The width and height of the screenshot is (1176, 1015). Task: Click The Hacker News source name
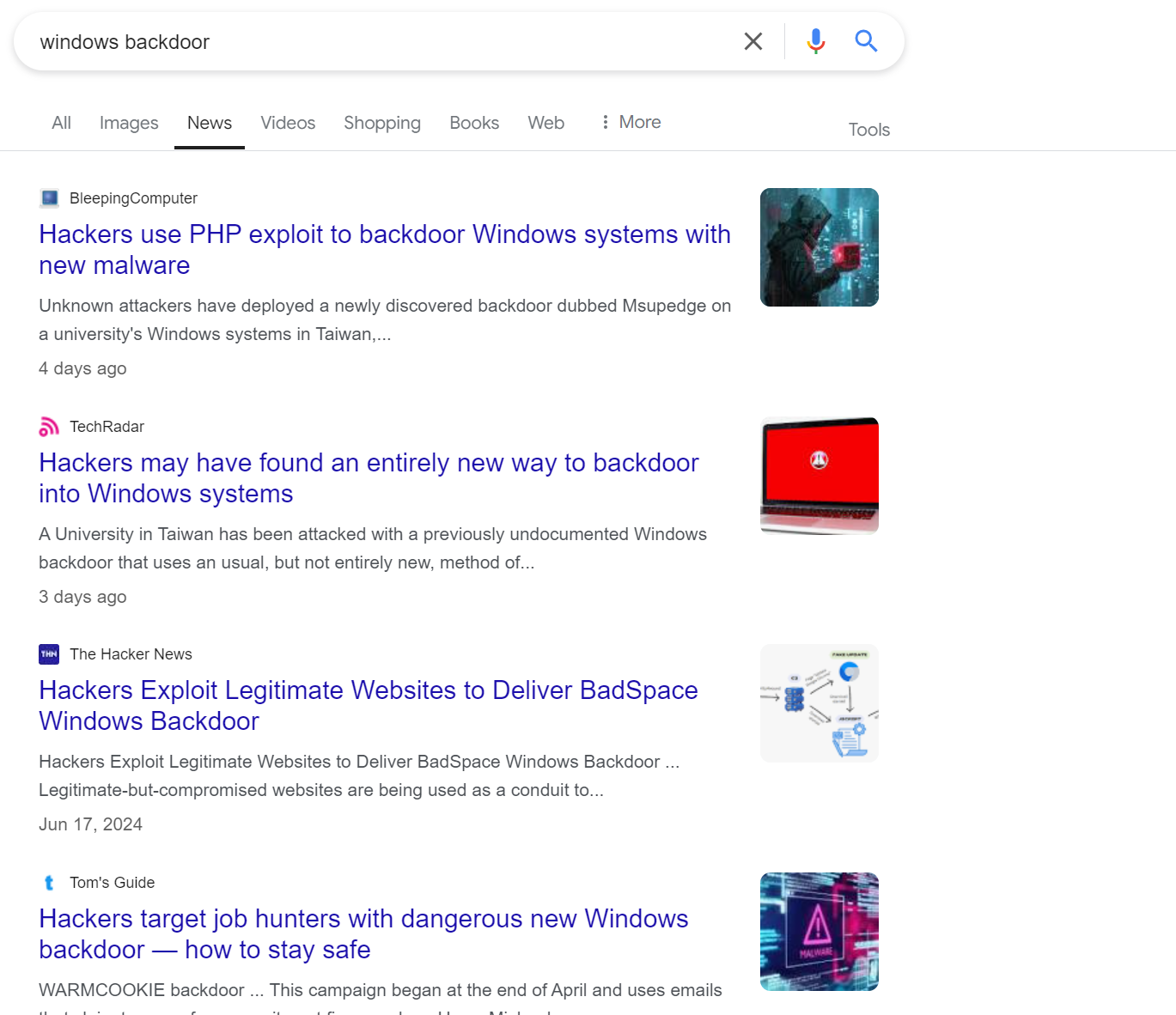(x=131, y=654)
